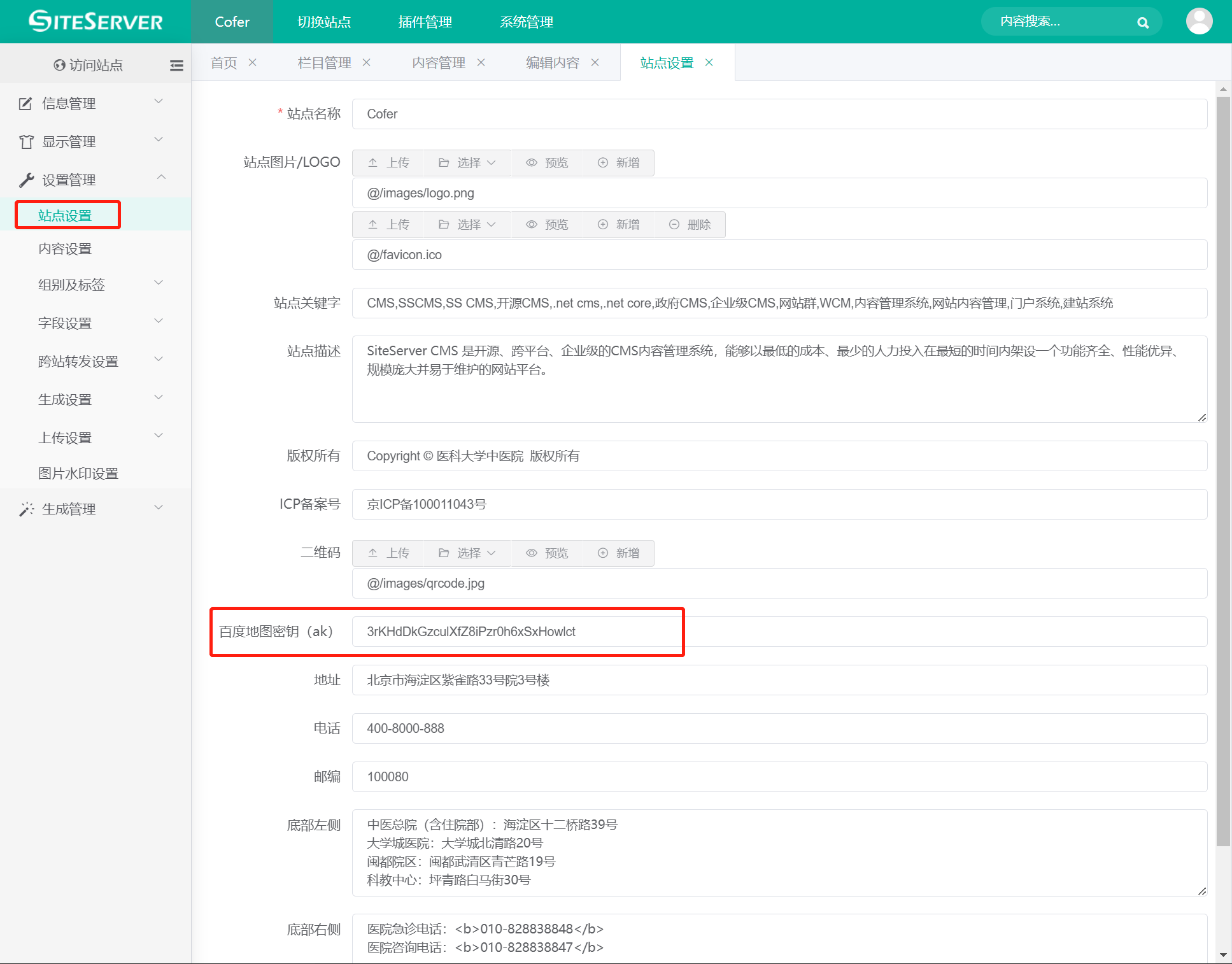1232x964 pixels.
Task: Expand the 字段设置 submenu
Action: [96, 323]
